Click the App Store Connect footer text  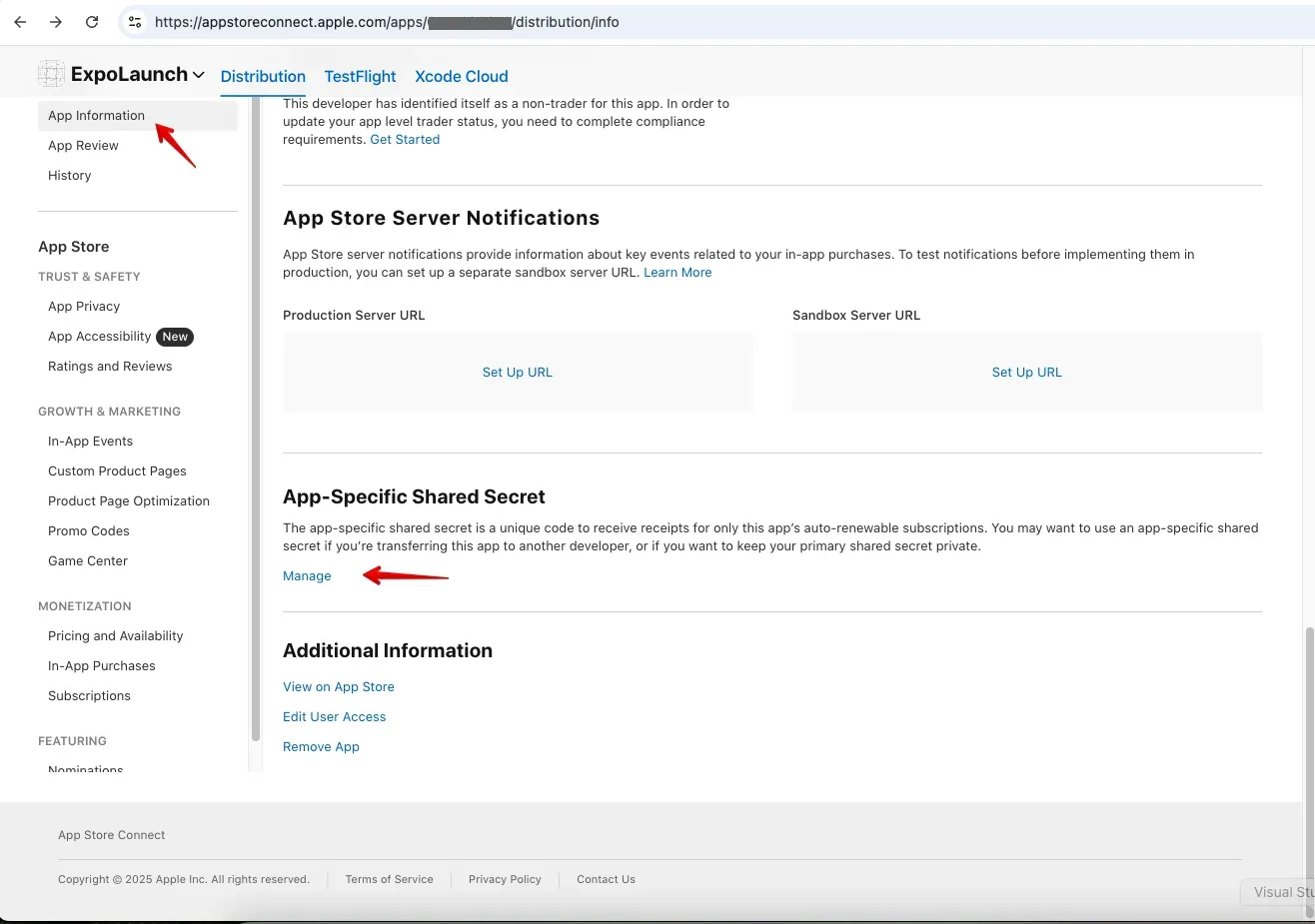pyautogui.click(x=111, y=835)
